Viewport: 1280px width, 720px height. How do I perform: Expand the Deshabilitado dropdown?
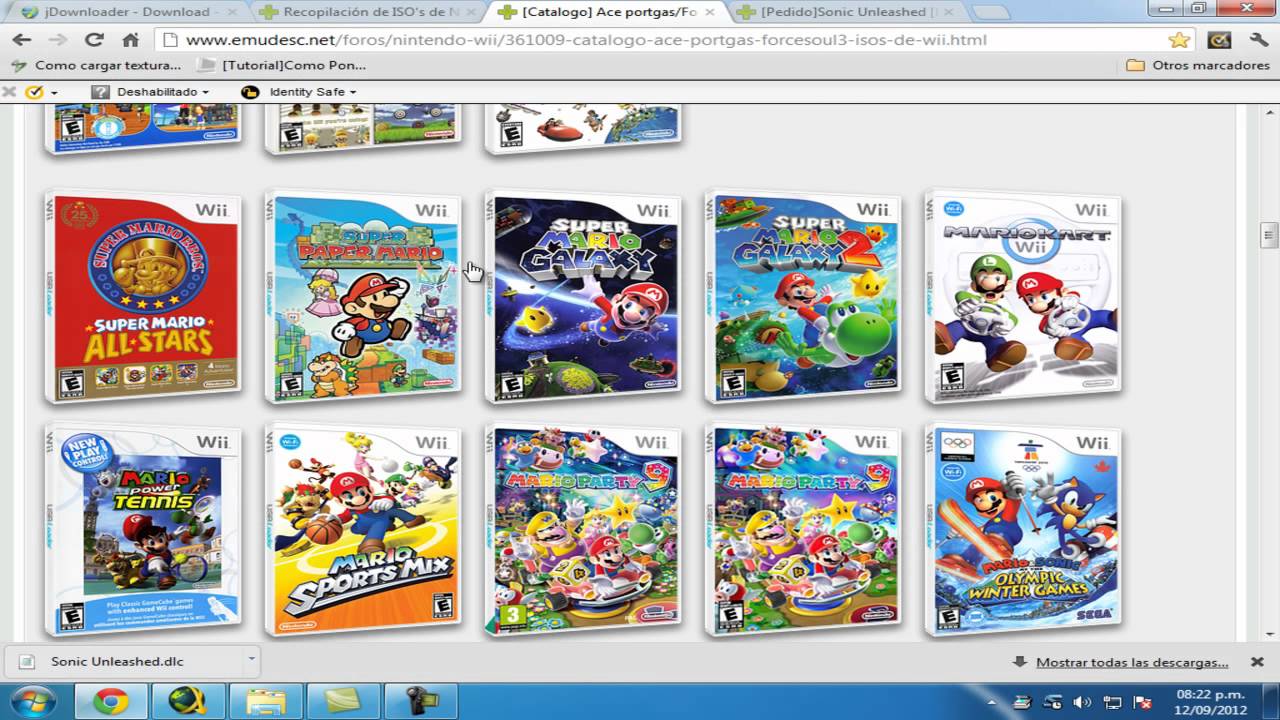coord(151,92)
